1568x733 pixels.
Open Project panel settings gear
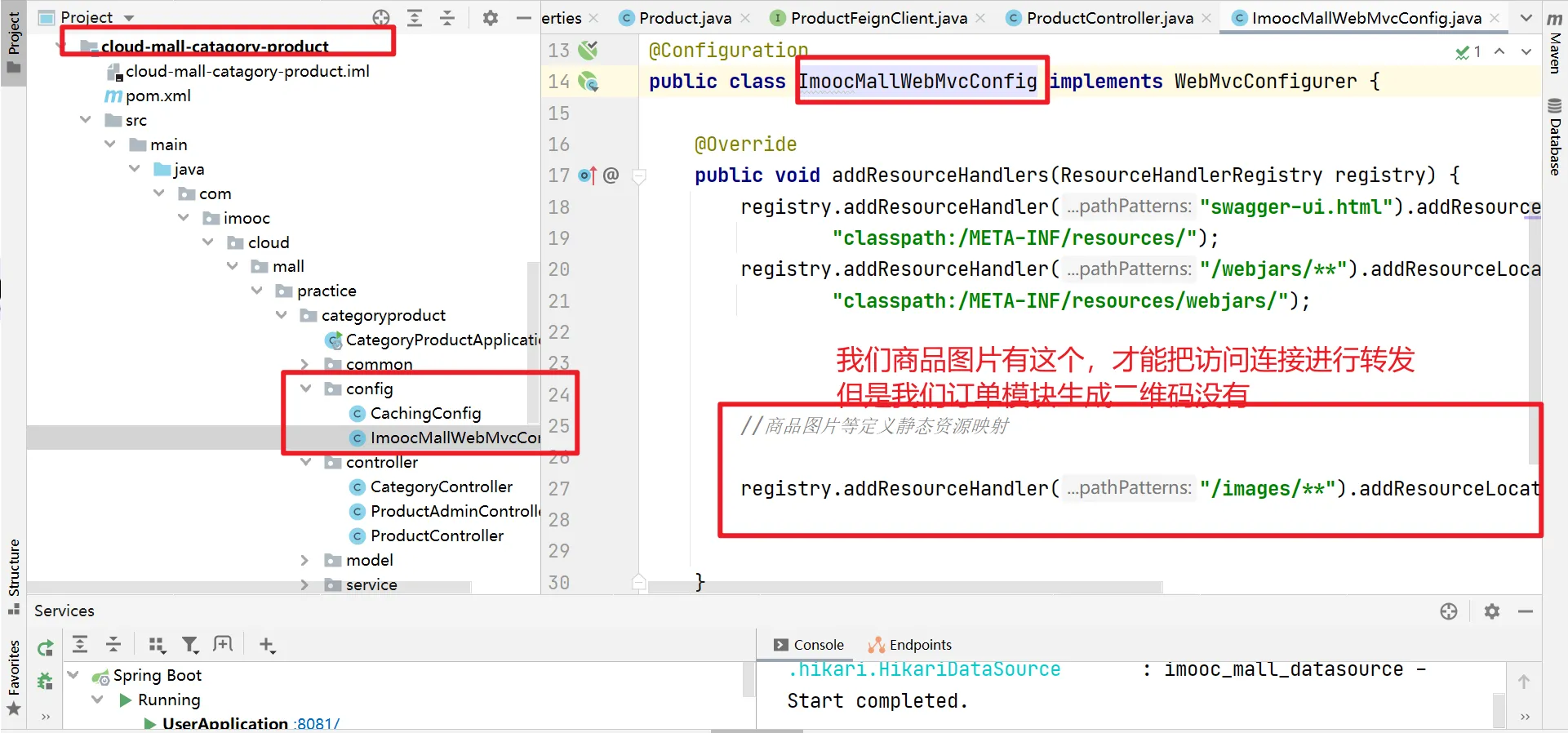coord(490,18)
